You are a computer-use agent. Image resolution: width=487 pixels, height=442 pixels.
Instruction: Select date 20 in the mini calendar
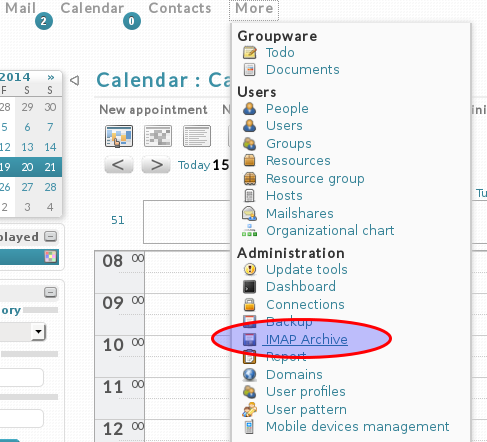[27, 167]
